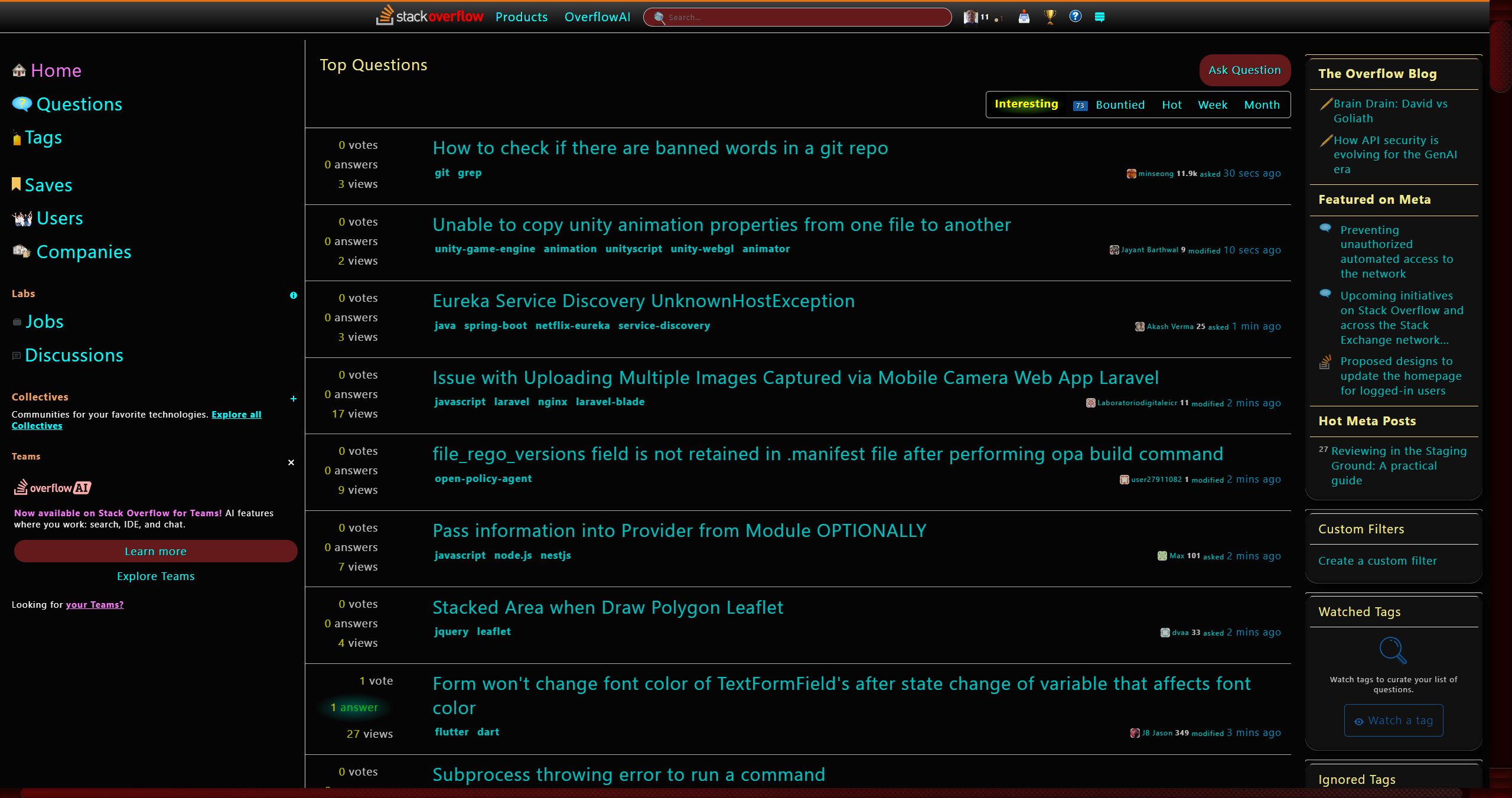Click the Companies icon in sidebar
This screenshot has height=798, width=1512.
[22, 252]
